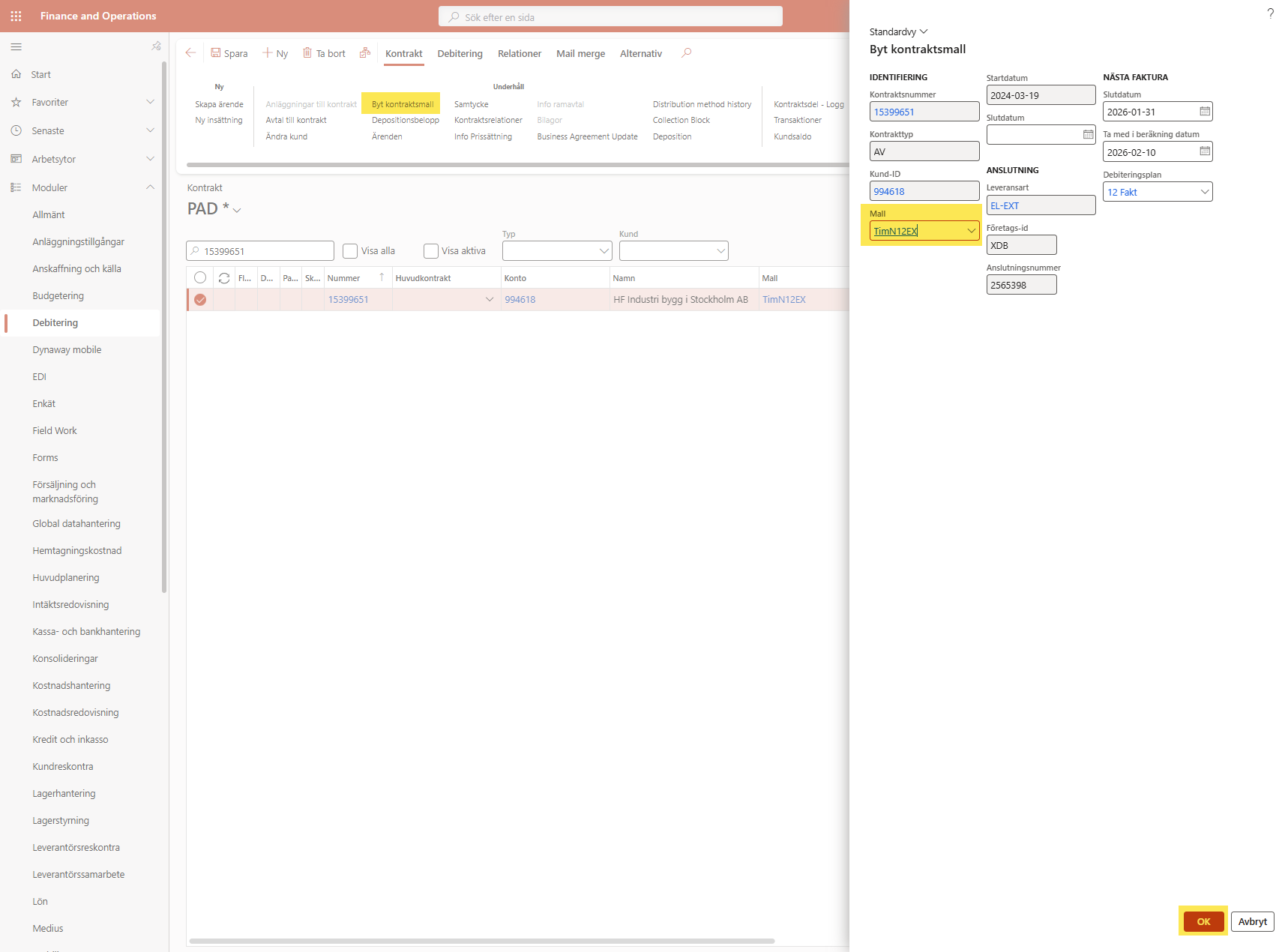Click the Avbryt cancel button
The width and height of the screenshot is (1288, 952).
point(1252,921)
